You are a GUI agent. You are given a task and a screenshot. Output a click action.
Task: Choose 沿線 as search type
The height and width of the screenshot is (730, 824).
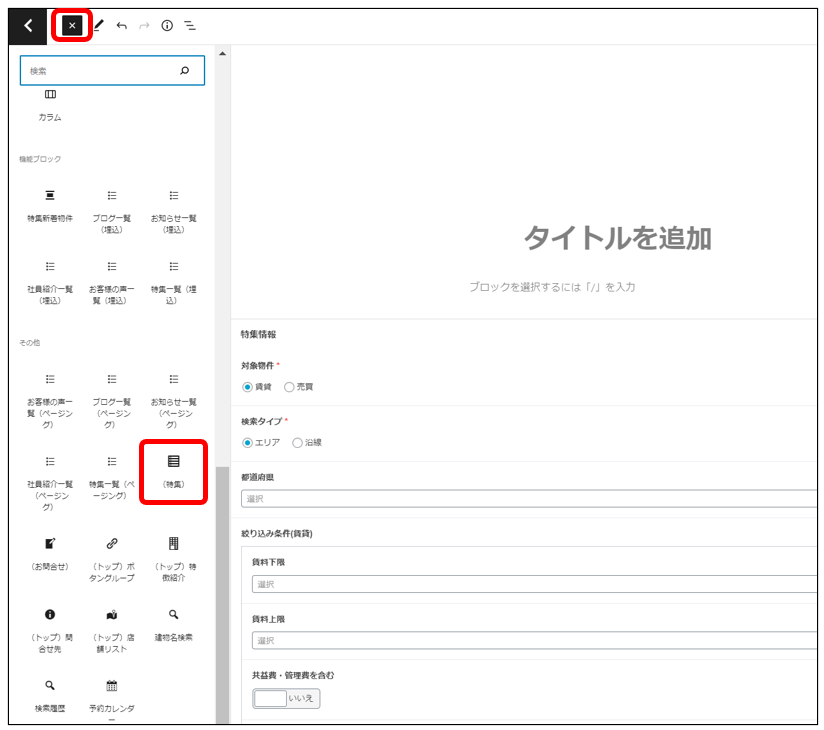coord(297,442)
